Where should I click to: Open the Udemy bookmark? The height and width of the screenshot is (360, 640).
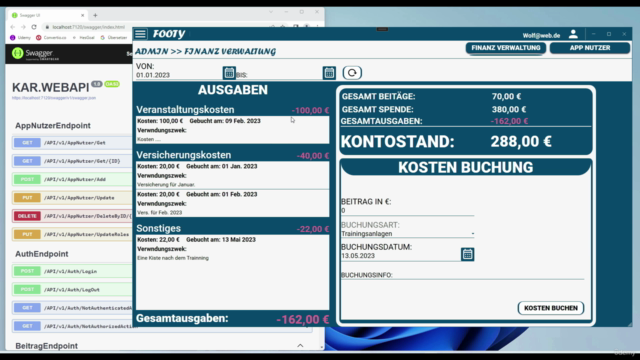coord(20,38)
